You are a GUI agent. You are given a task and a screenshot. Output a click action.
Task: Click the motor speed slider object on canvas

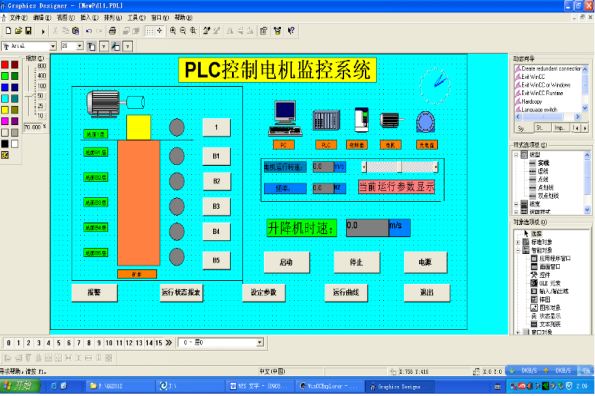tap(400, 167)
